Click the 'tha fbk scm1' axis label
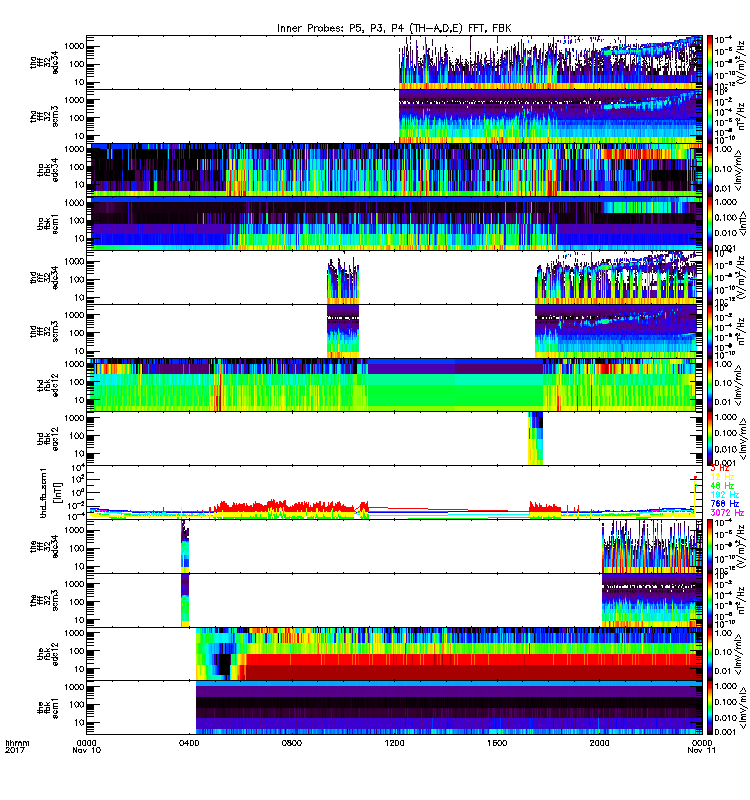This screenshot has height=800, width=750. click(48, 223)
